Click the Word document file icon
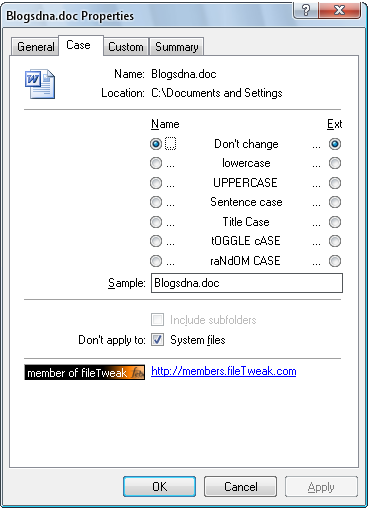The image size is (368, 508). click(40, 84)
